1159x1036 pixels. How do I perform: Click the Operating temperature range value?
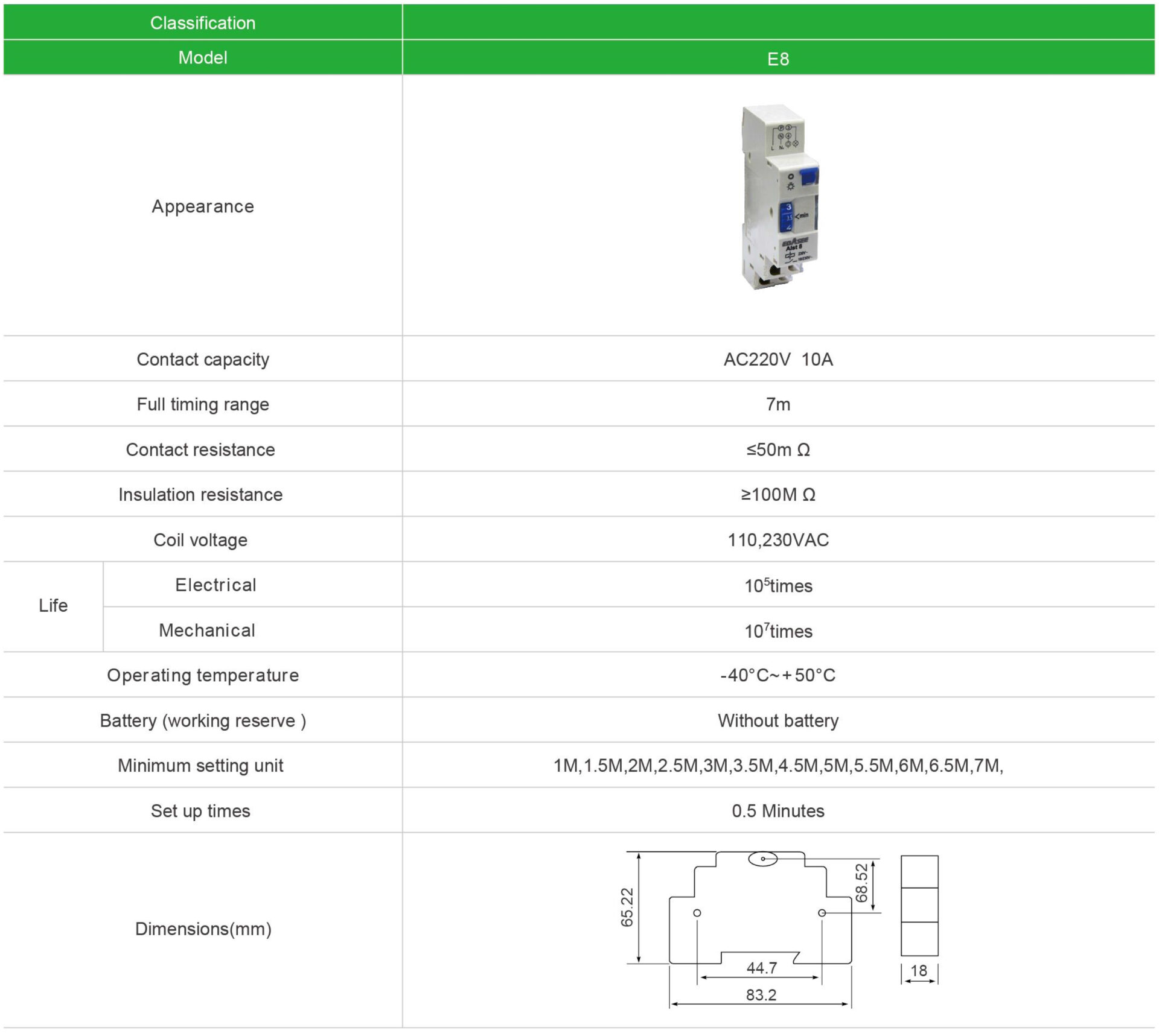[777, 675]
